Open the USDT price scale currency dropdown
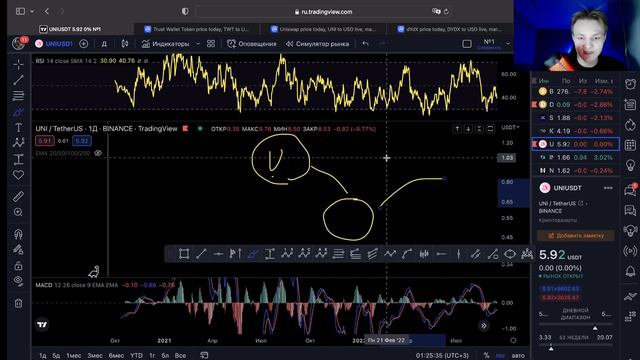 click(511, 128)
